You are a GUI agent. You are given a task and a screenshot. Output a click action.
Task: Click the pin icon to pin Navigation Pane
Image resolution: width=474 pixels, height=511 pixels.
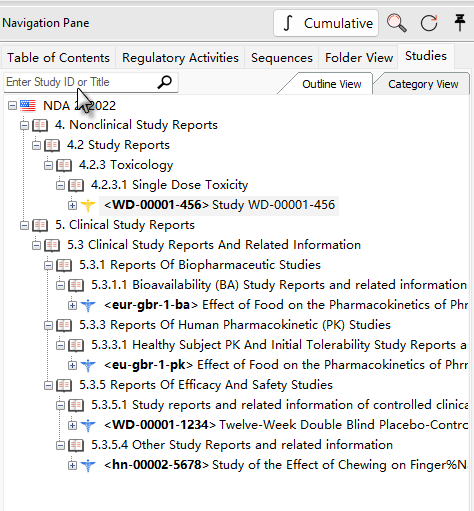coord(460,22)
